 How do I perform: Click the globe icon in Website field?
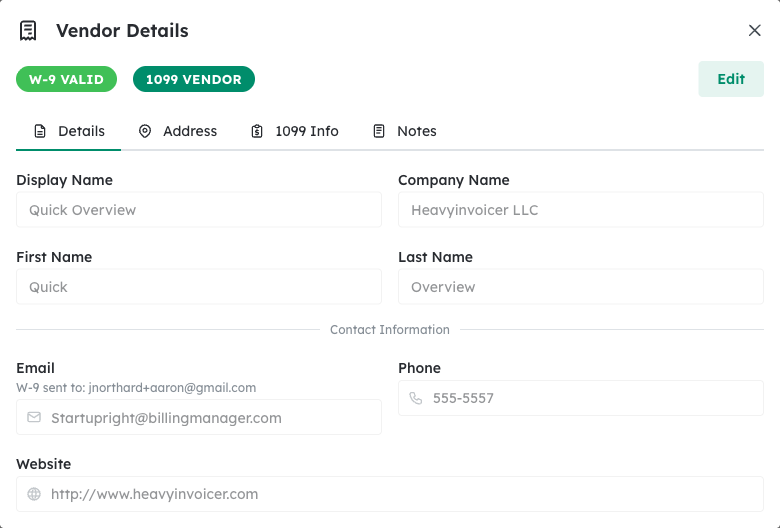tap(34, 494)
